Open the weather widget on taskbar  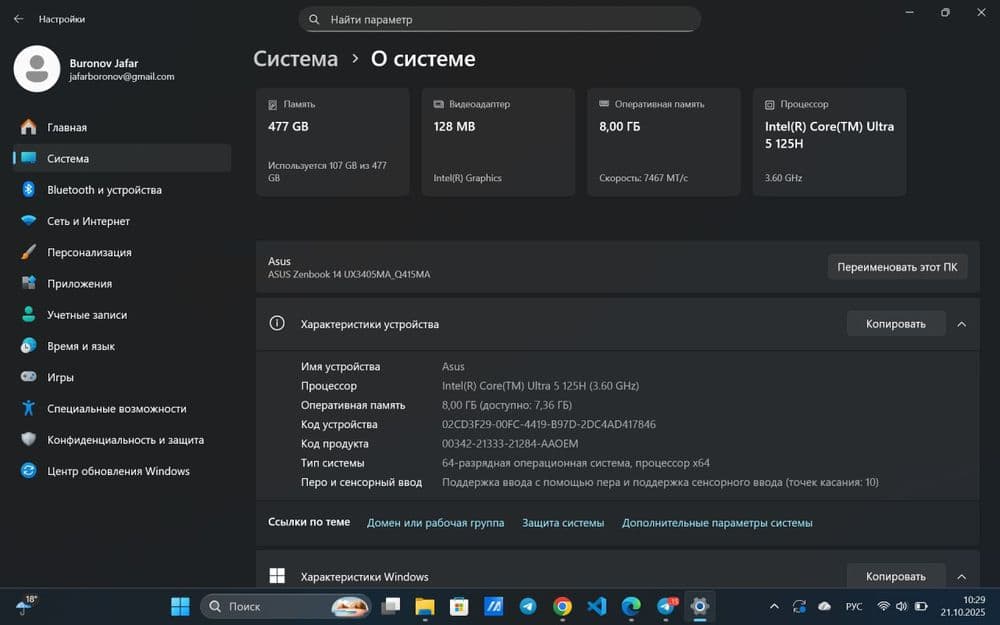coord(26,606)
